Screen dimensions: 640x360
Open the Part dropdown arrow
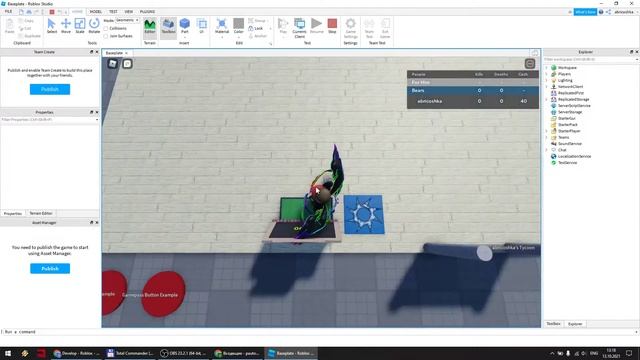(184, 37)
